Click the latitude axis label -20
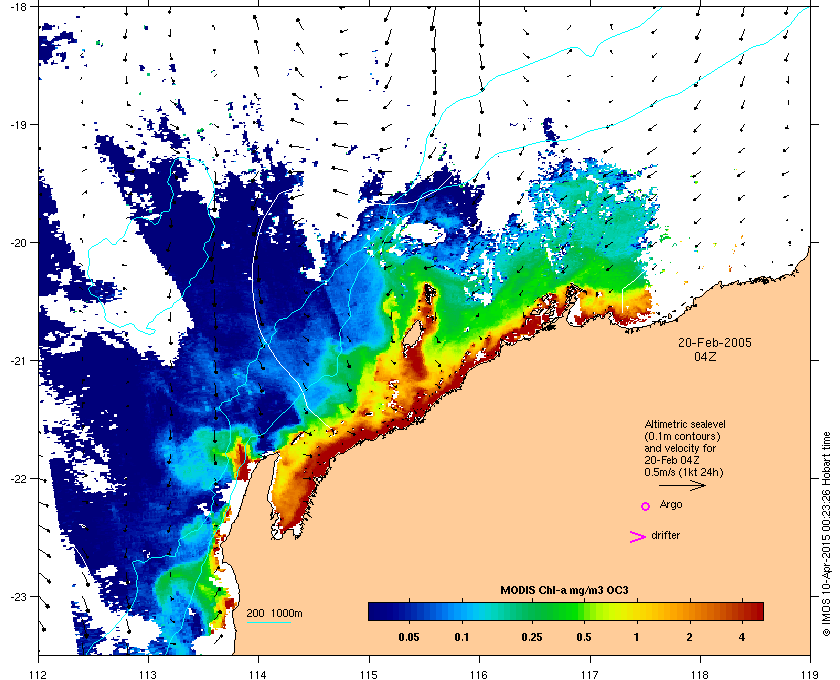Screen dimensions: 840x680 click(18, 242)
